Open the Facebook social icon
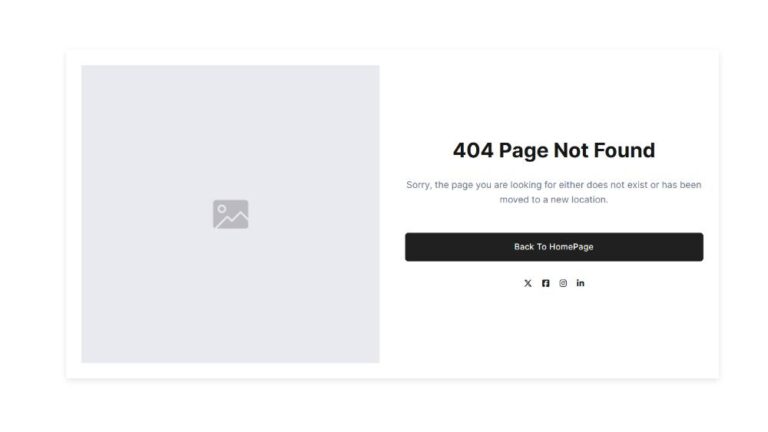The width and height of the screenshot is (768, 432). coord(545,283)
